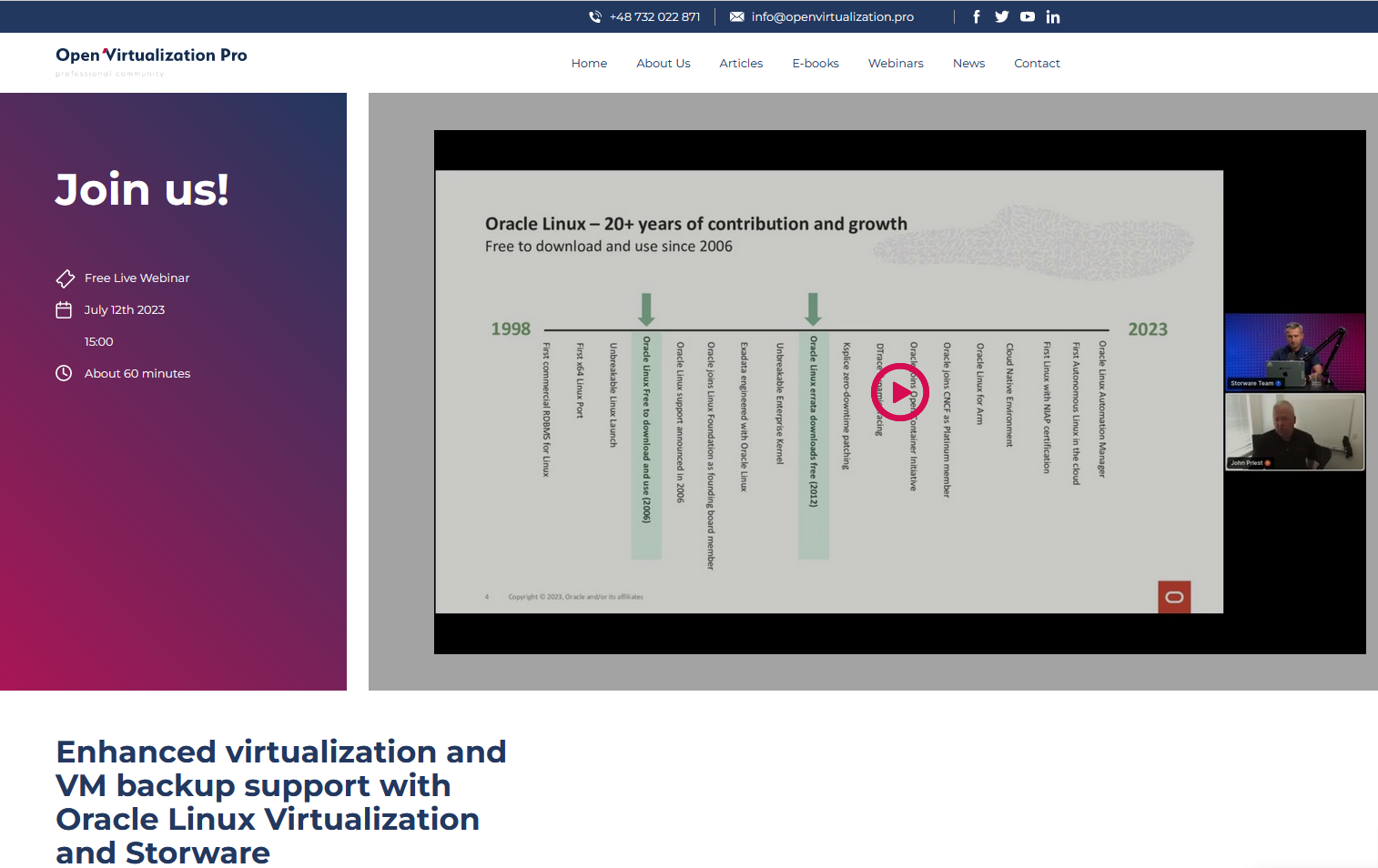Open the About Us page

(x=664, y=64)
